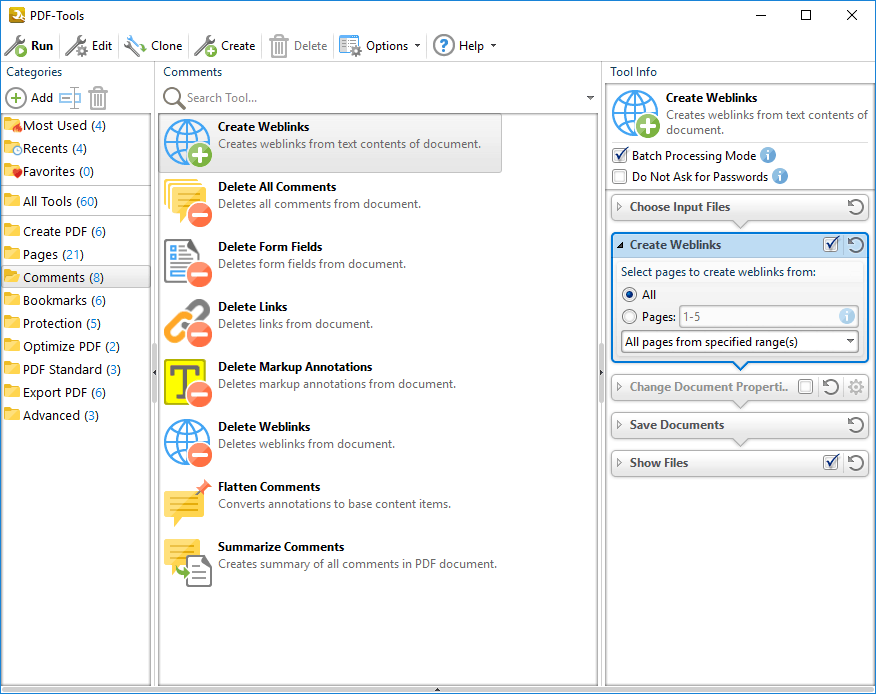Image resolution: width=876 pixels, height=694 pixels.
Task: Toggle the Create Weblinks step checkbox
Action: (x=831, y=244)
